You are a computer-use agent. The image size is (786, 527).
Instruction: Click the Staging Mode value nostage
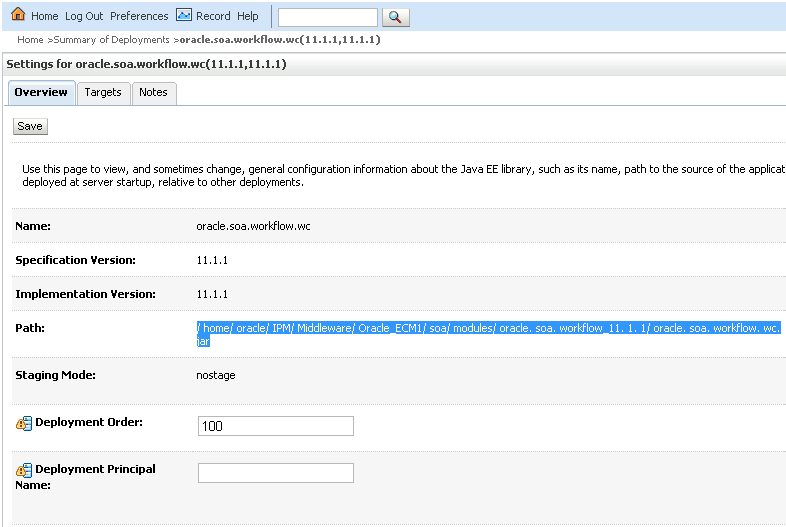[x=216, y=376]
